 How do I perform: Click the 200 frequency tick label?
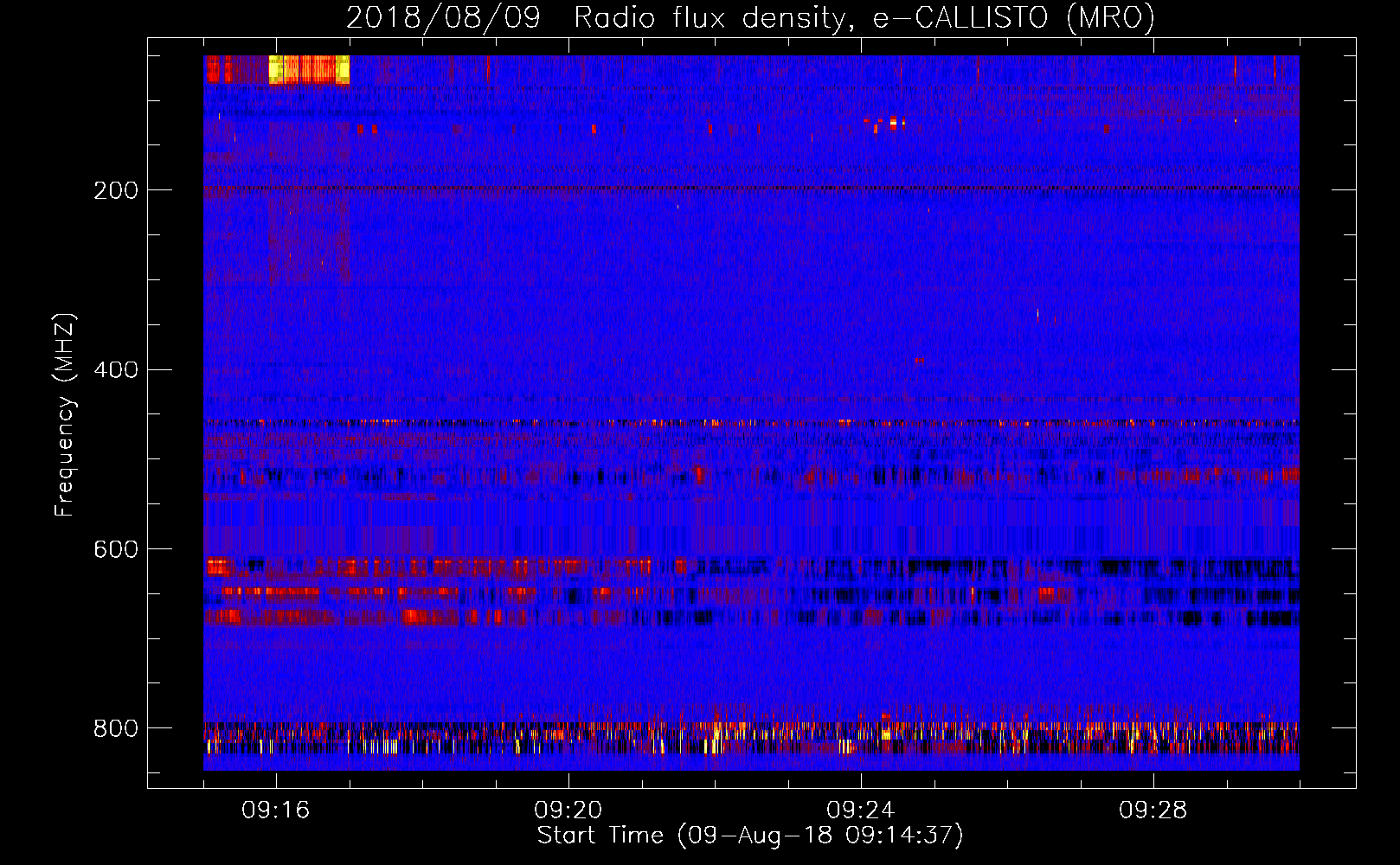[116, 190]
